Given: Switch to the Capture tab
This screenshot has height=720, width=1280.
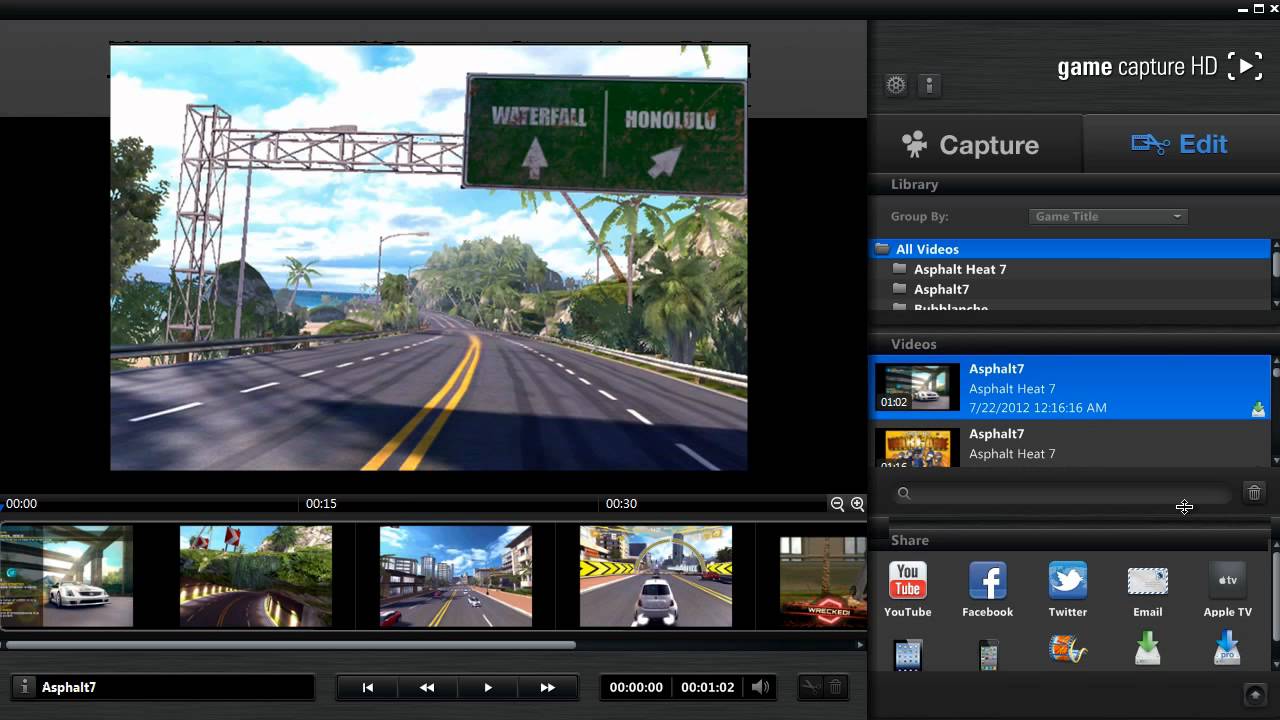Looking at the screenshot, I should tap(976, 144).
